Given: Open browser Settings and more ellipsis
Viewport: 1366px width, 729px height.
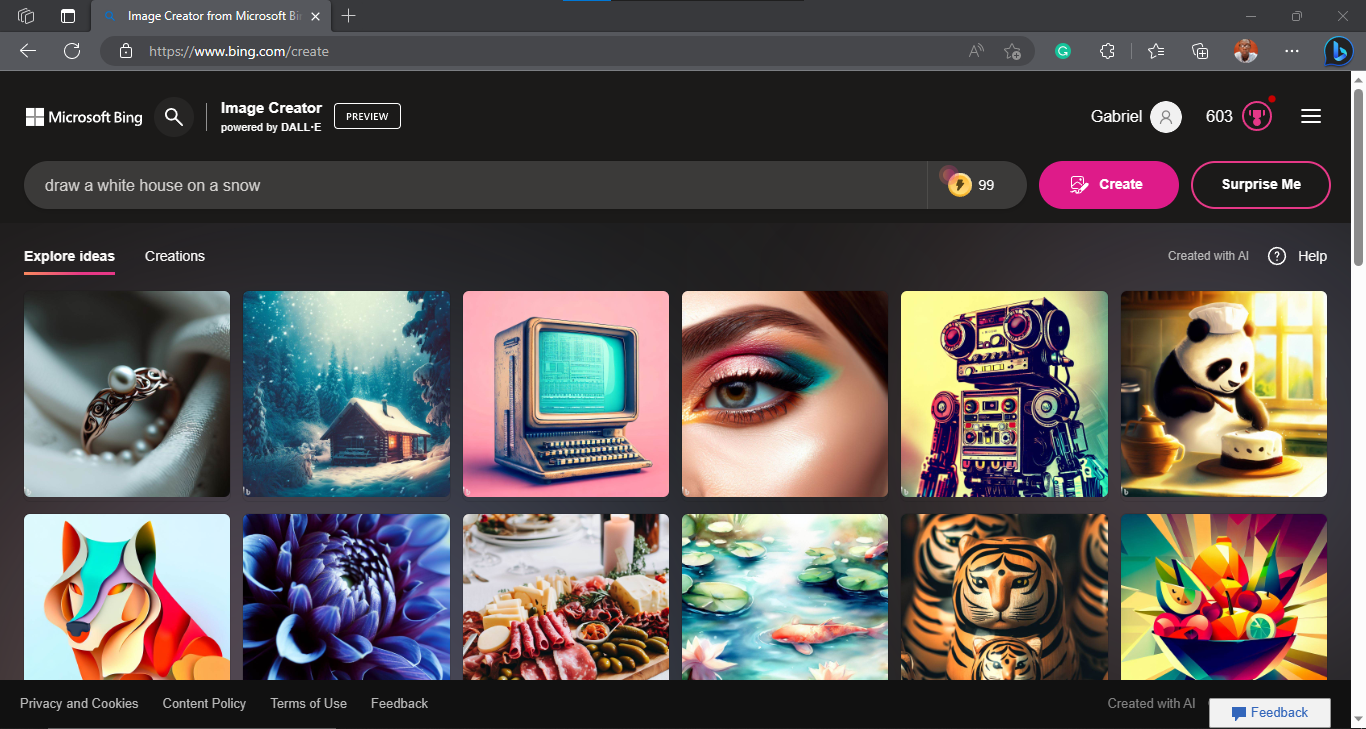Looking at the screenshot, I should (x=1292, y=51).
